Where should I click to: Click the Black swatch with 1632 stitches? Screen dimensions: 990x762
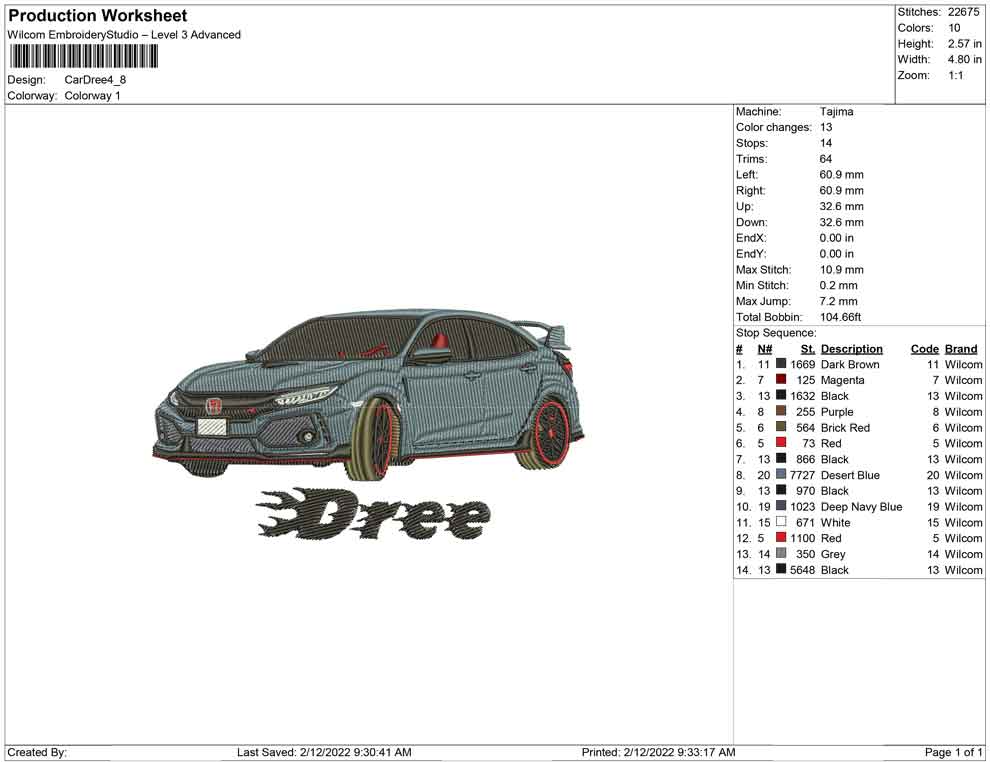781,395
